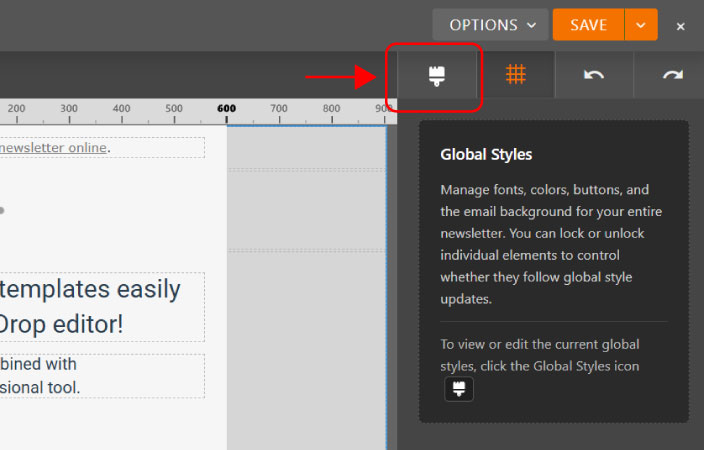This screenshot has height=450, width=704.
Task: Click the "Global Styles" tooltip heading
Action: pyautogui.click(x=486, y=155)
